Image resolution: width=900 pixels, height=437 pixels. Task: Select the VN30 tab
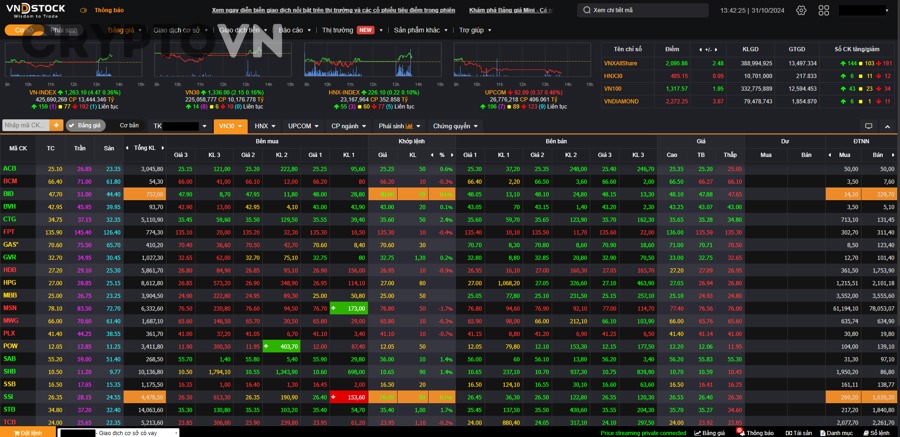tap(230, 126)
